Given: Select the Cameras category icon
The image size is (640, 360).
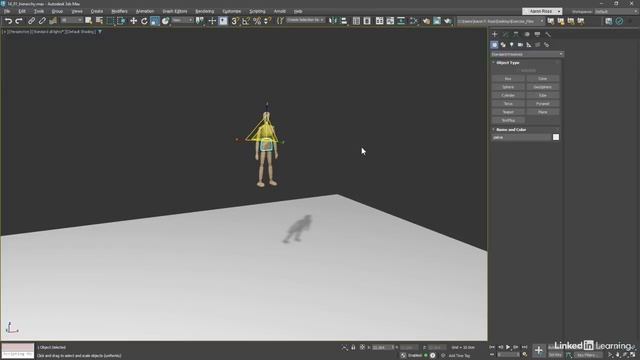Looking at the screenshot, I should (520, 44).
